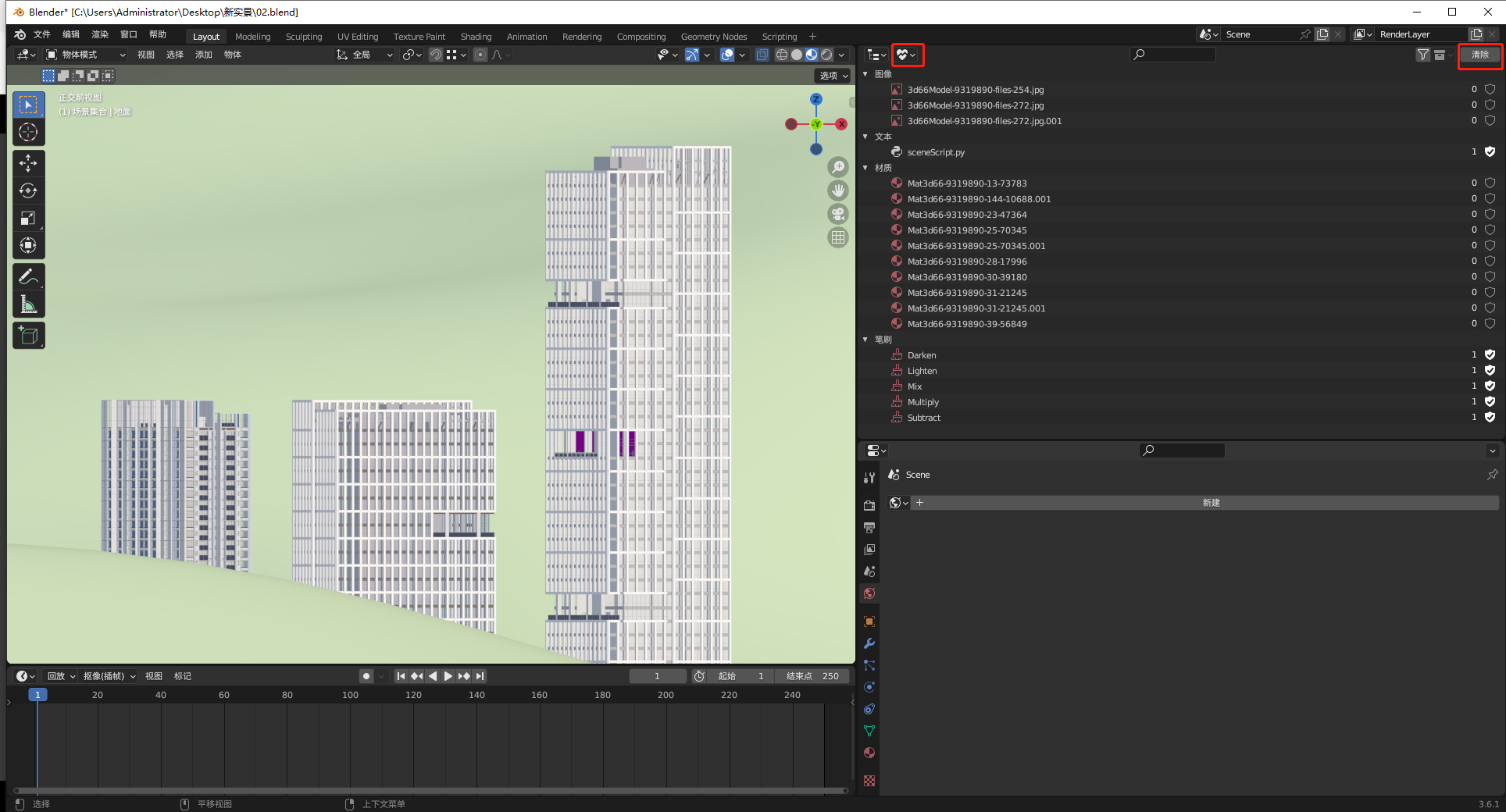The width and height of the screenshot is (1506, 812).
Task: Disable fake user on the Darken brush
Action: [1490, 355]
